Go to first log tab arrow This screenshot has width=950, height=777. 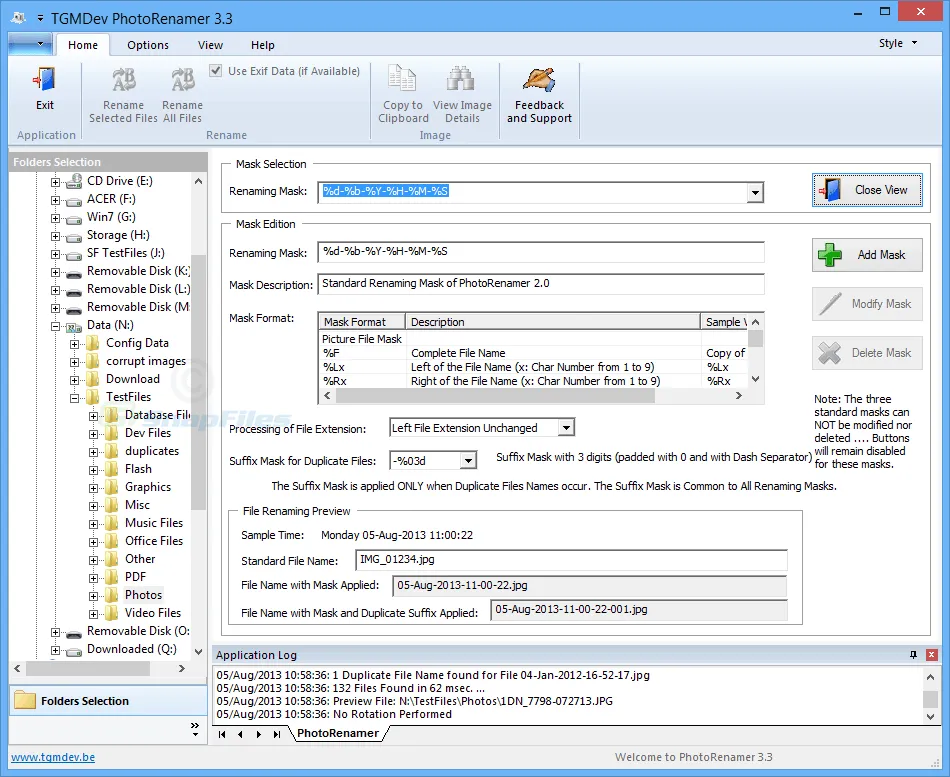pos(222,734)
